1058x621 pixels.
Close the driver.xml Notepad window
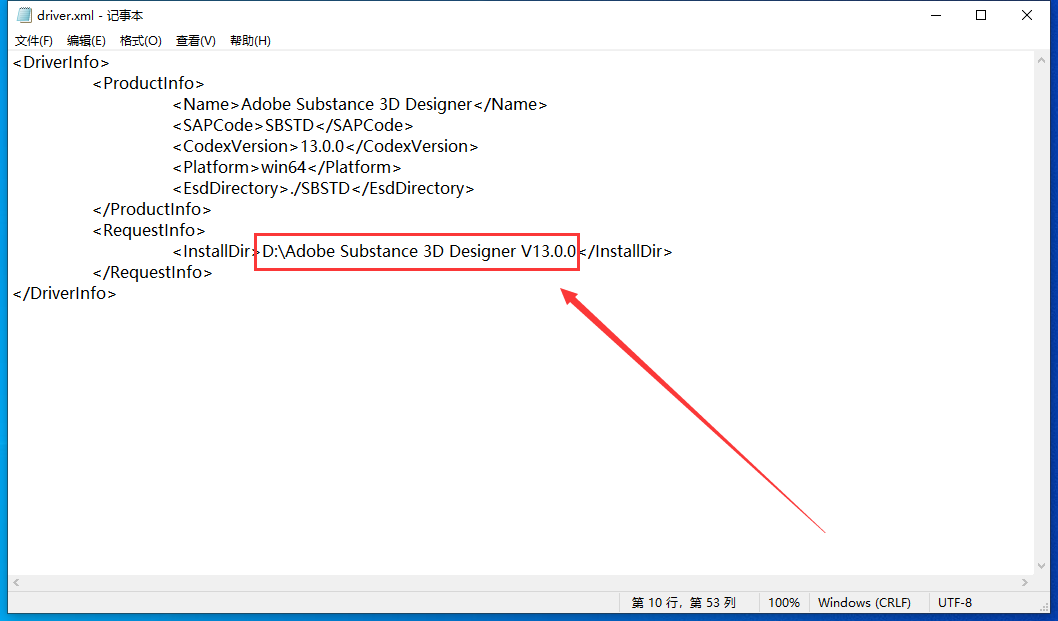click(1027, 15)
